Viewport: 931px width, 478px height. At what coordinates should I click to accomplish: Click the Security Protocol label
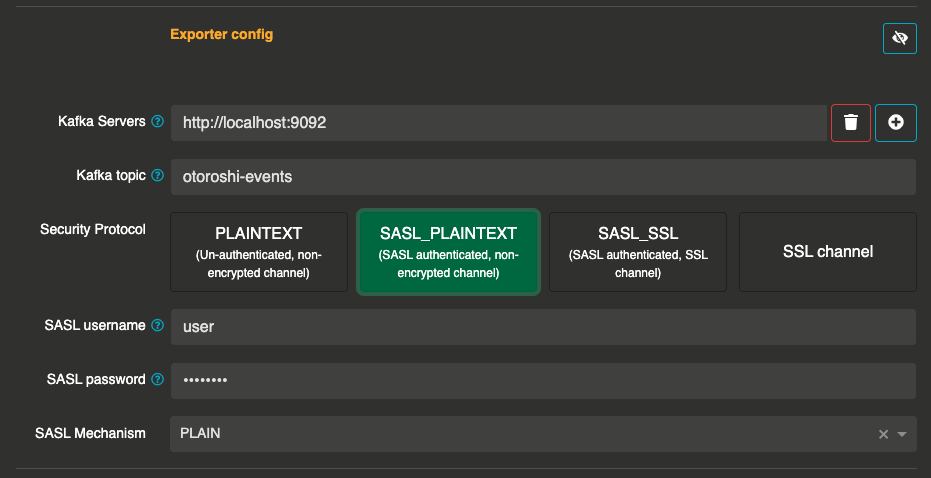click(x=93, y=230)
